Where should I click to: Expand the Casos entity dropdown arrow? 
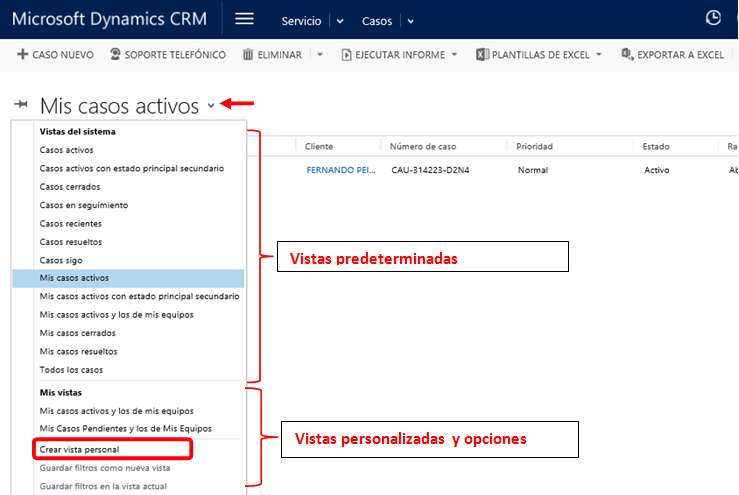(x=411, y=21)
